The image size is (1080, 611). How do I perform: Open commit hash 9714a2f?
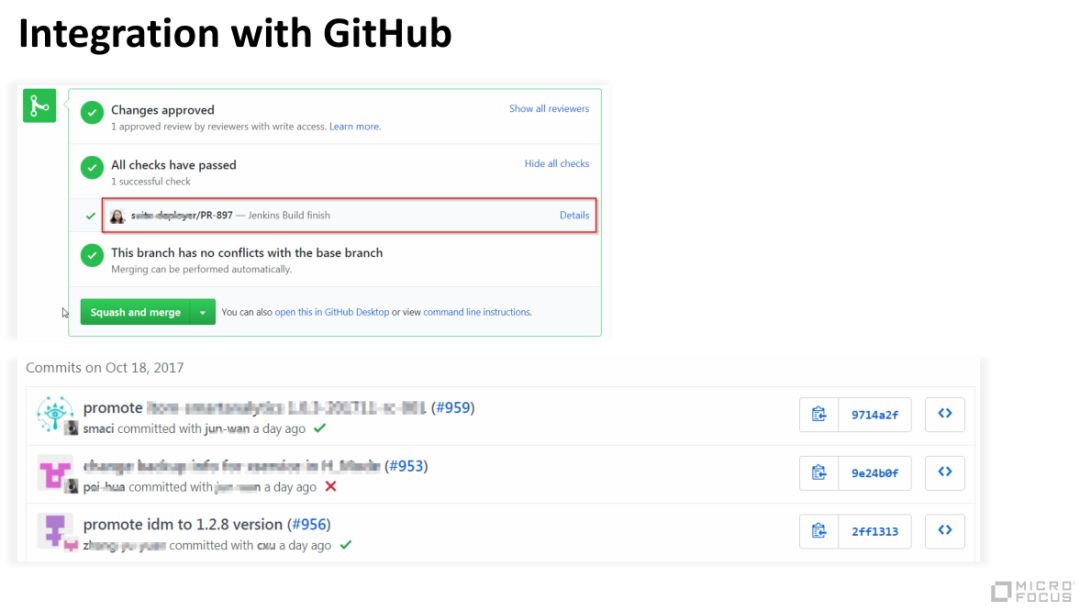874,414
